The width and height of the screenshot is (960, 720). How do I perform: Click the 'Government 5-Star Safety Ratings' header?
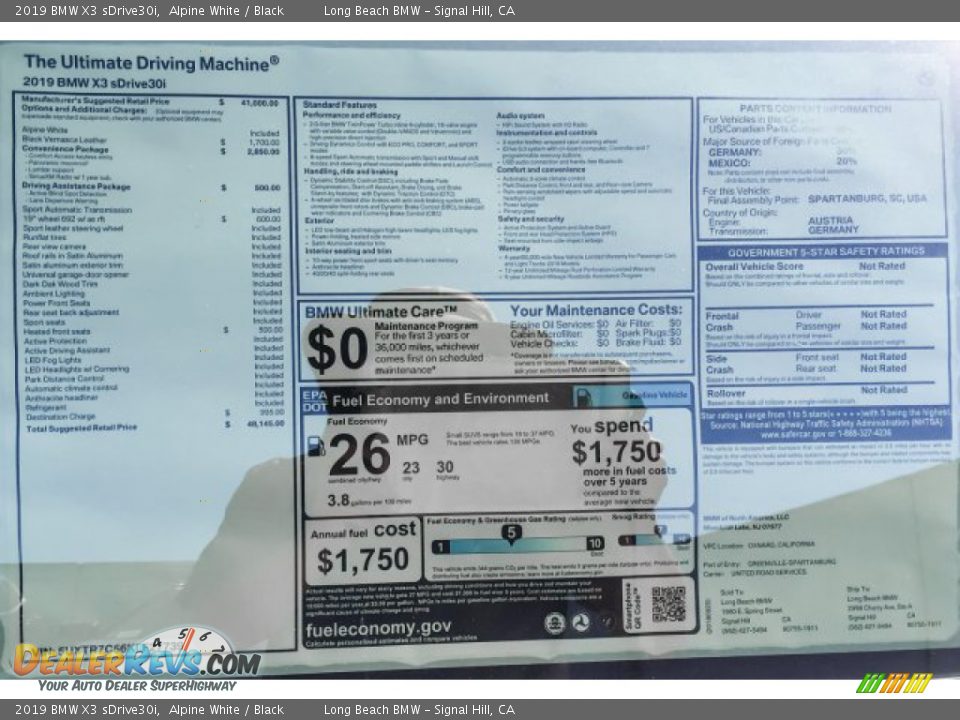(x=825, y=252)
